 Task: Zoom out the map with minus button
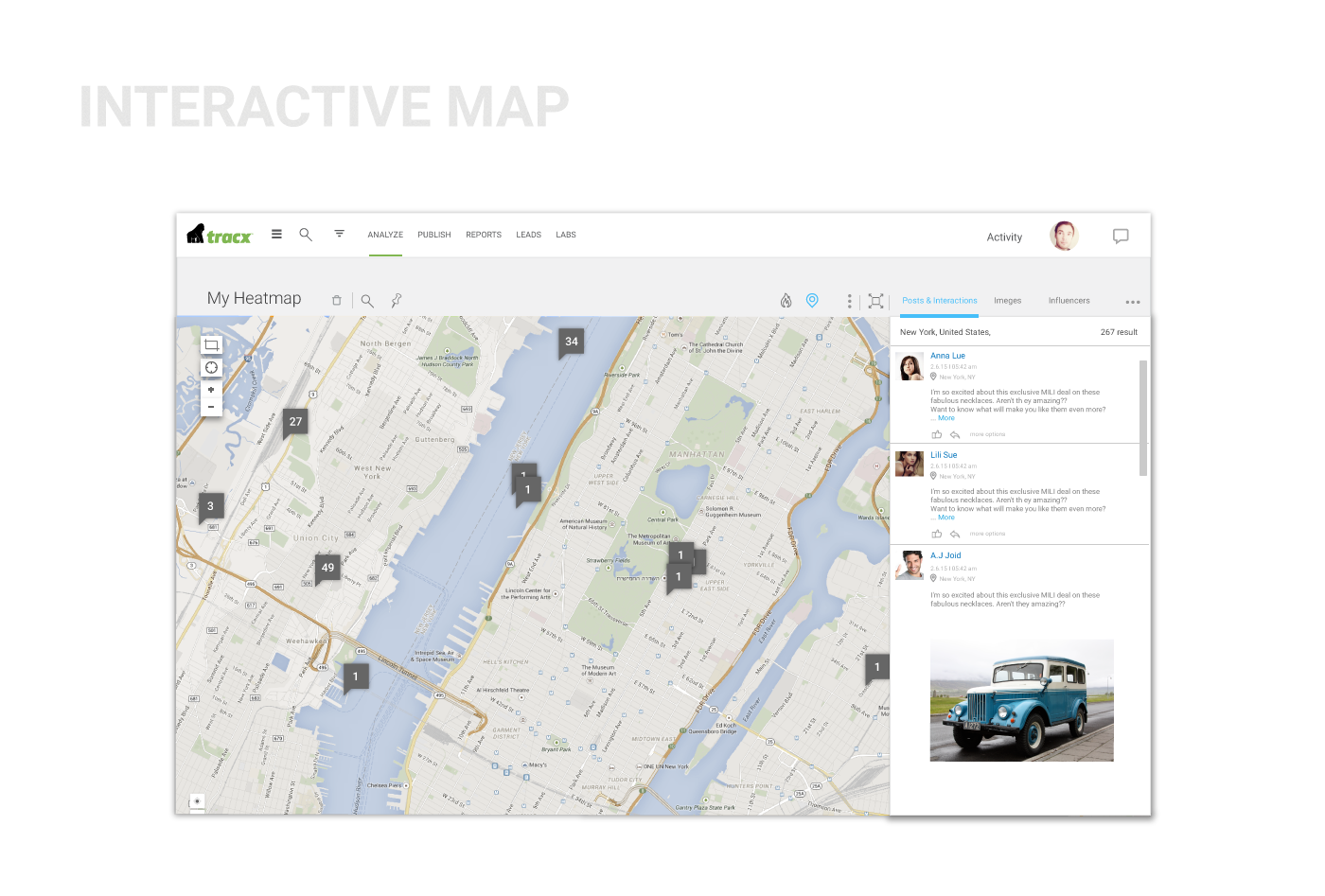[211, 407]
